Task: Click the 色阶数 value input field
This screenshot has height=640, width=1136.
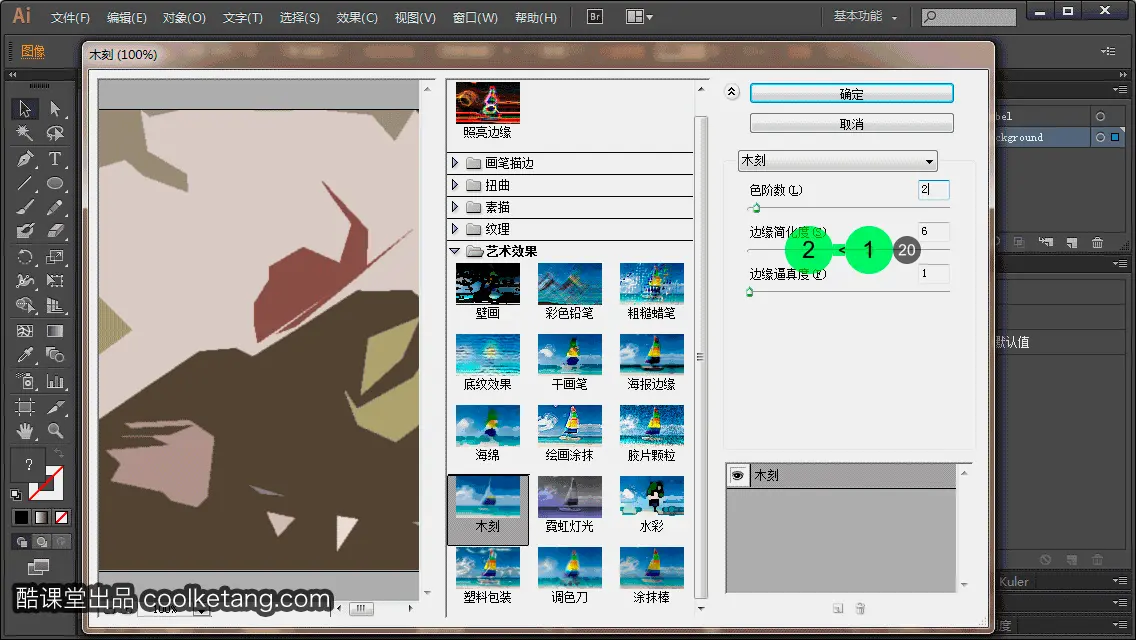Action: point(933,190)
